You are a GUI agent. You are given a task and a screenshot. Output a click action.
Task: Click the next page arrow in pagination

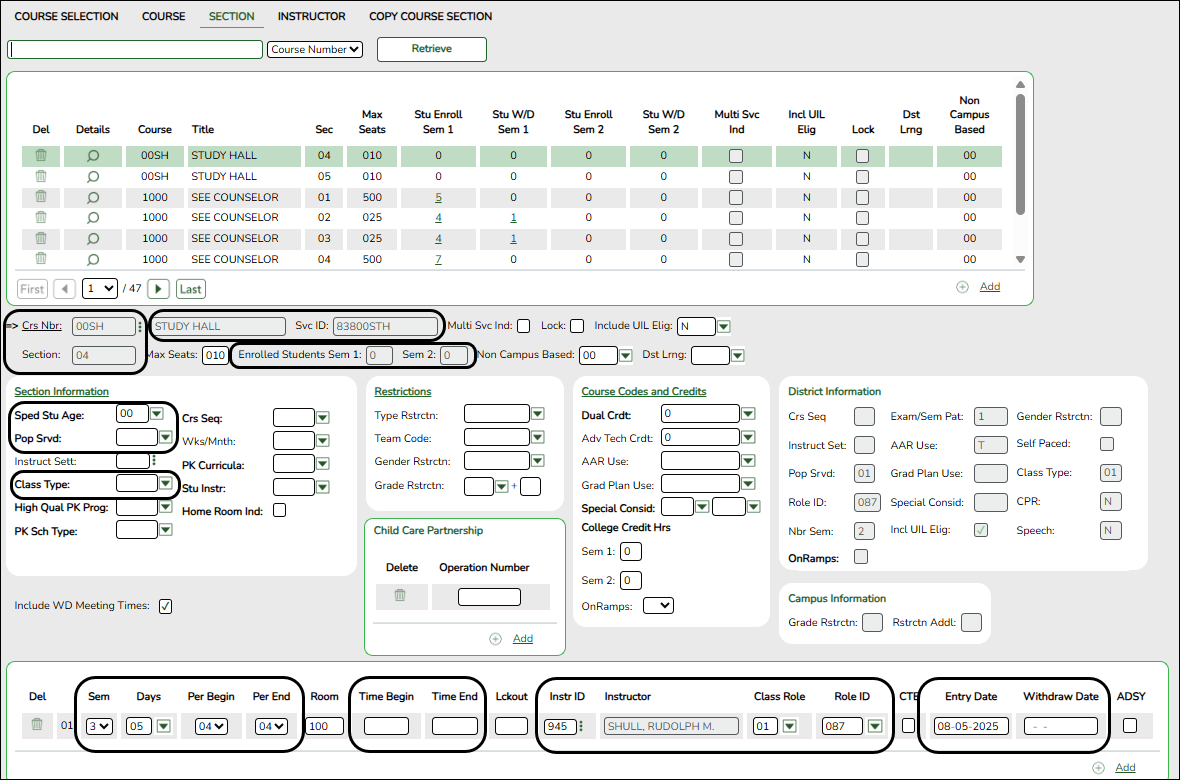[x=158, y=289]
